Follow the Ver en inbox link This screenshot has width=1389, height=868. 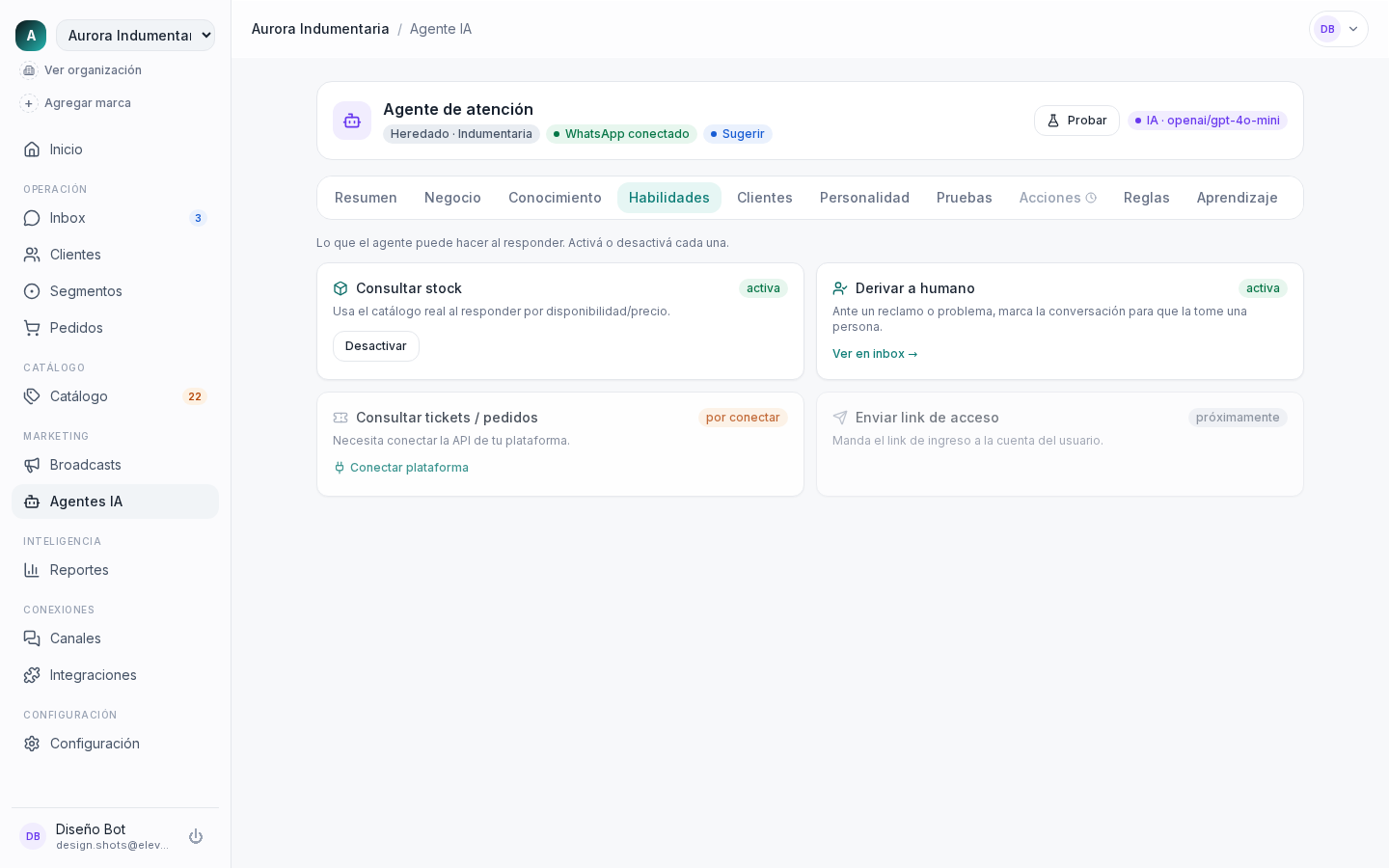(x=875, y=354)
